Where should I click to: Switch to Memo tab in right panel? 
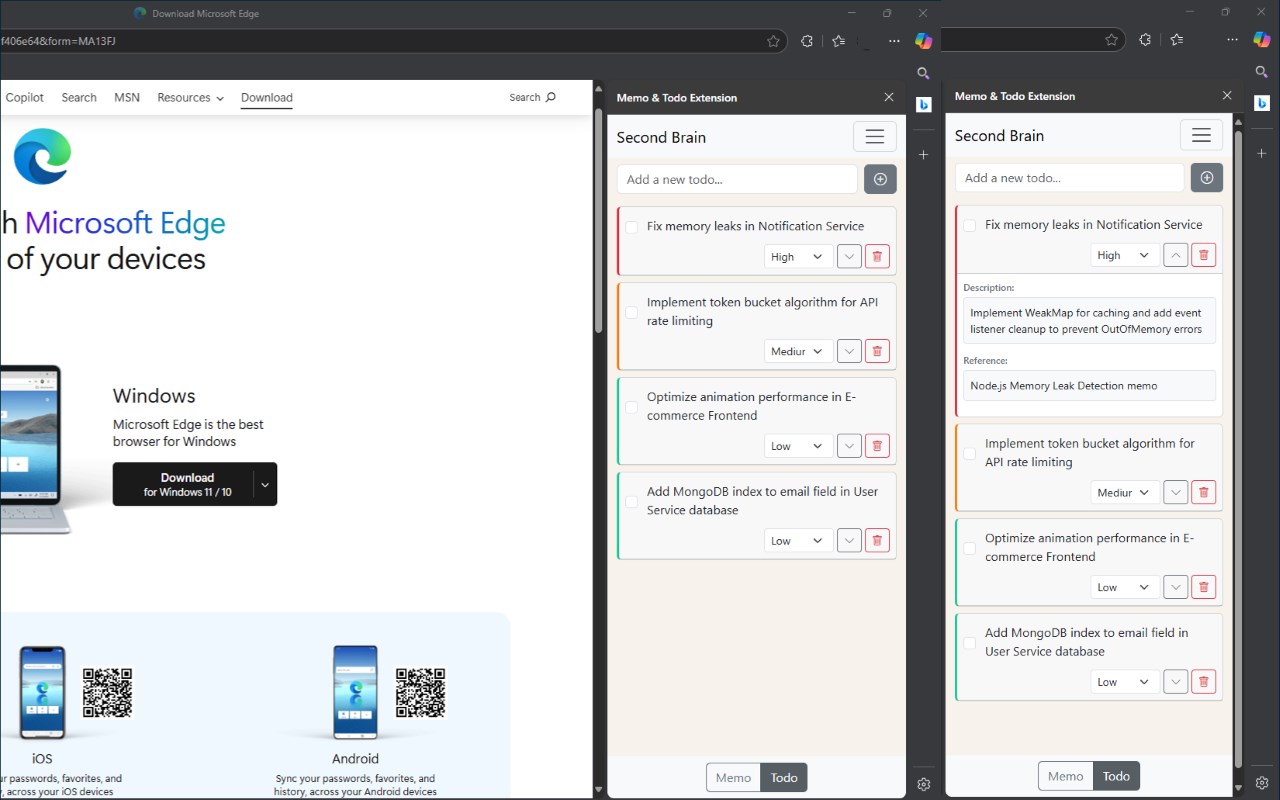pyautogui.click(x=1065, y=776)
